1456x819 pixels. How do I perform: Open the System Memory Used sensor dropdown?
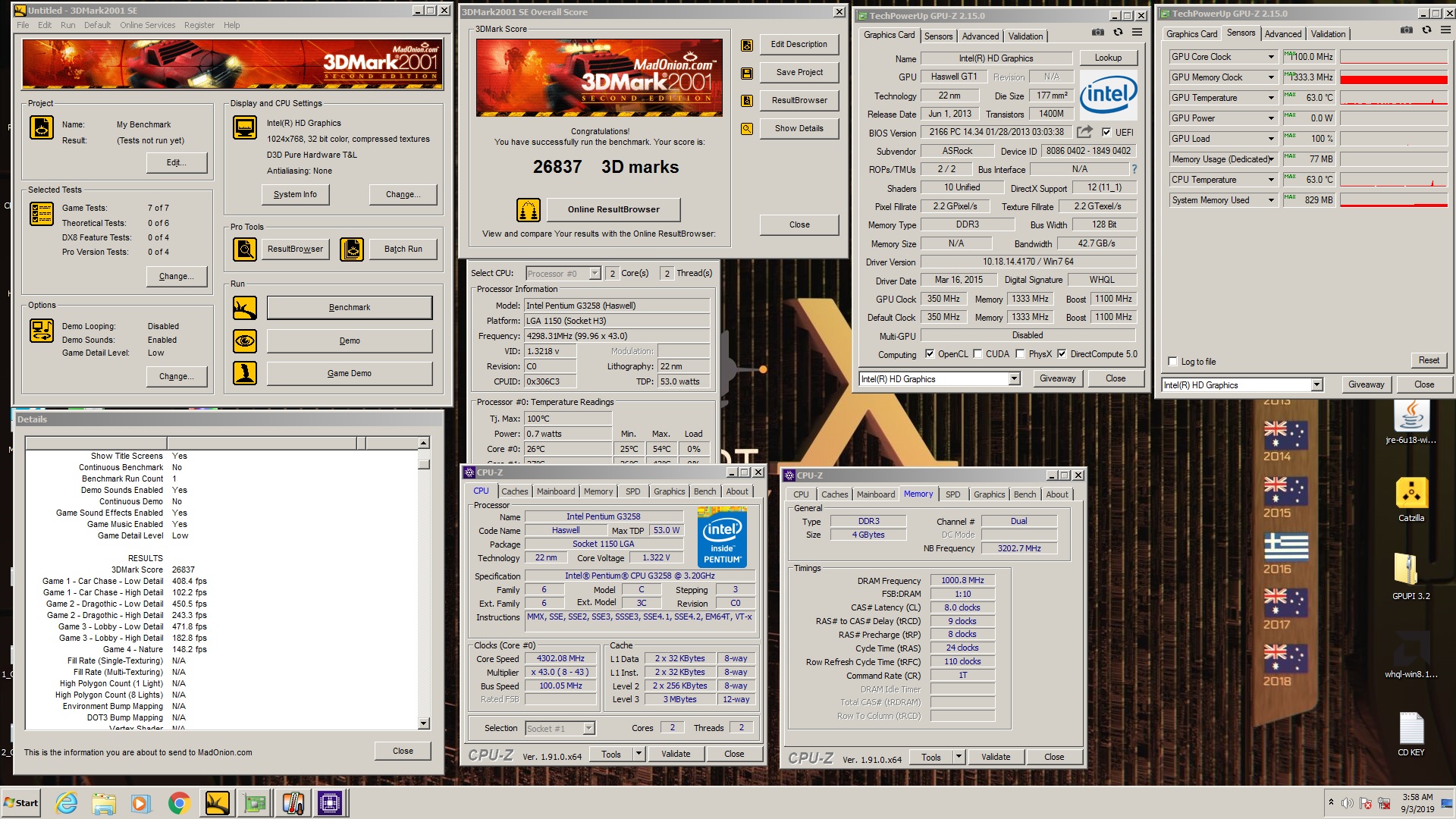coord(1271,200)
